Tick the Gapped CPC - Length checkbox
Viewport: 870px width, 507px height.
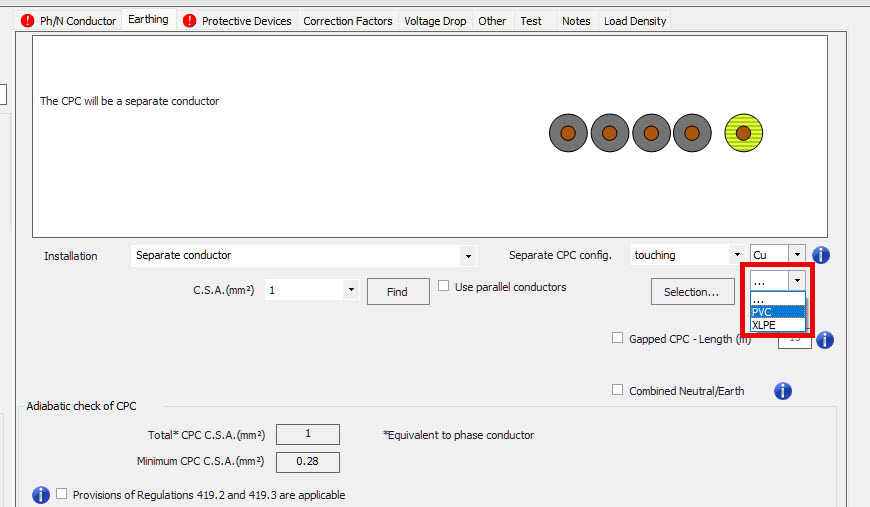point(617,338)
